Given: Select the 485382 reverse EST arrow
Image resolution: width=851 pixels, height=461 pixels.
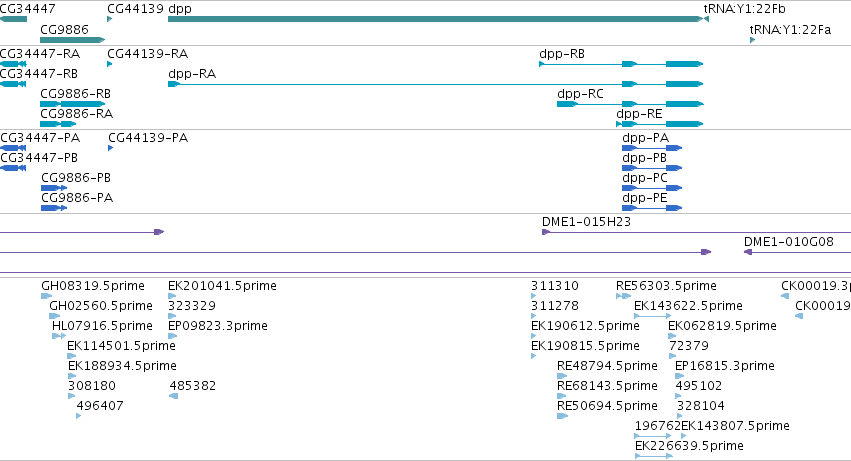Looking at the screenshot, I should (x=174, y=396).
